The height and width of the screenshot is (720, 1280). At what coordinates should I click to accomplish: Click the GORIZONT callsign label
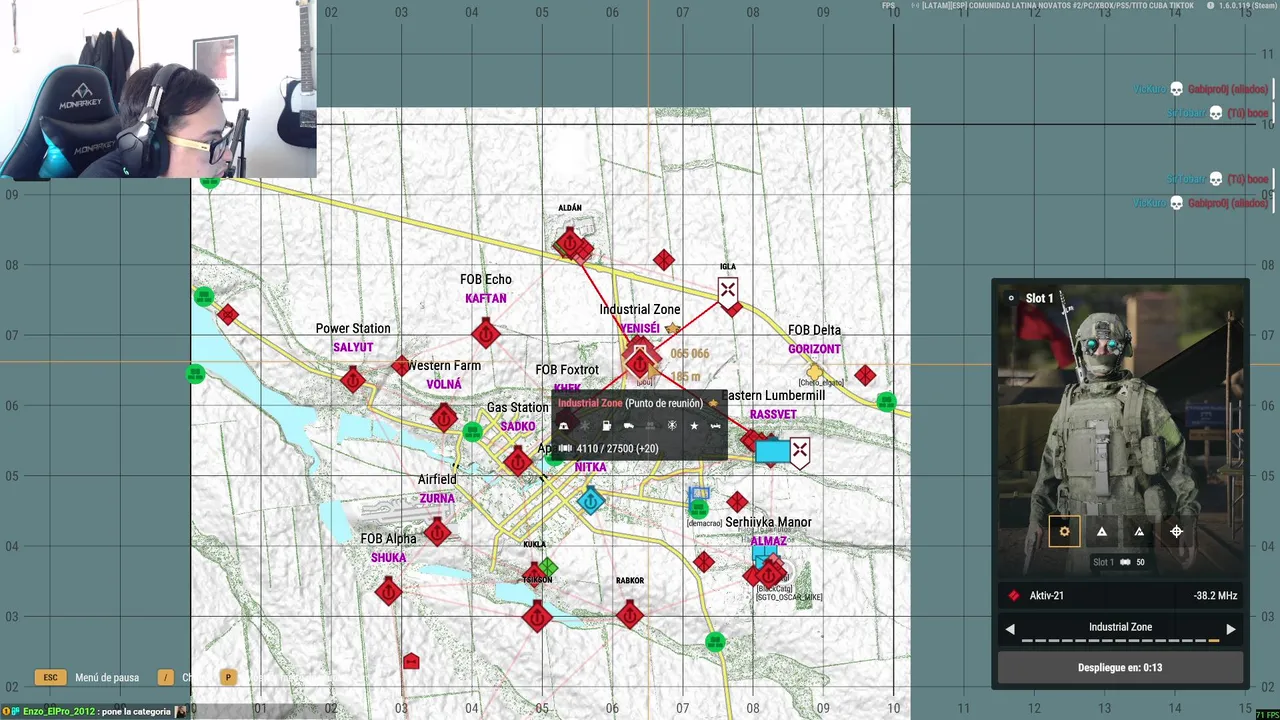[814, 349]
